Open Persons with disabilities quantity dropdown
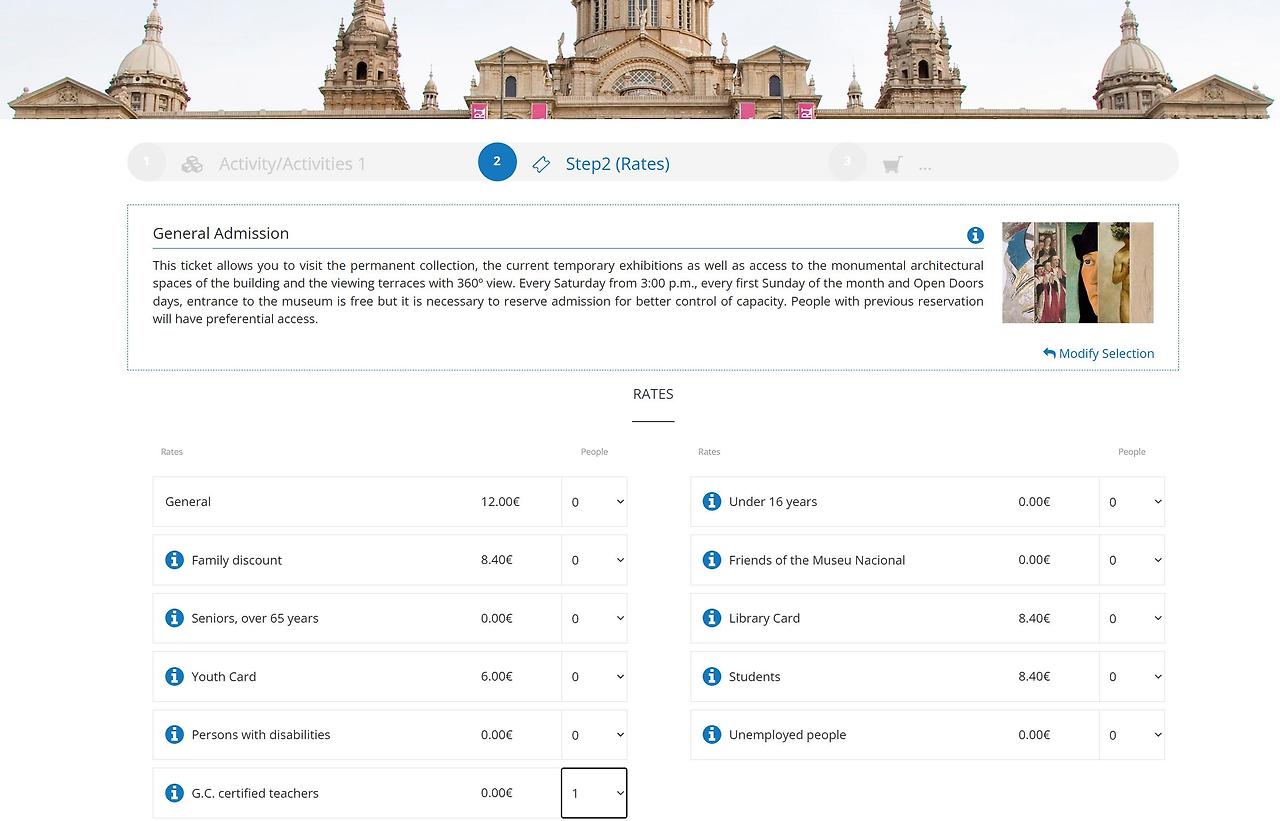 pyautogui.click(x=594, y=735)
